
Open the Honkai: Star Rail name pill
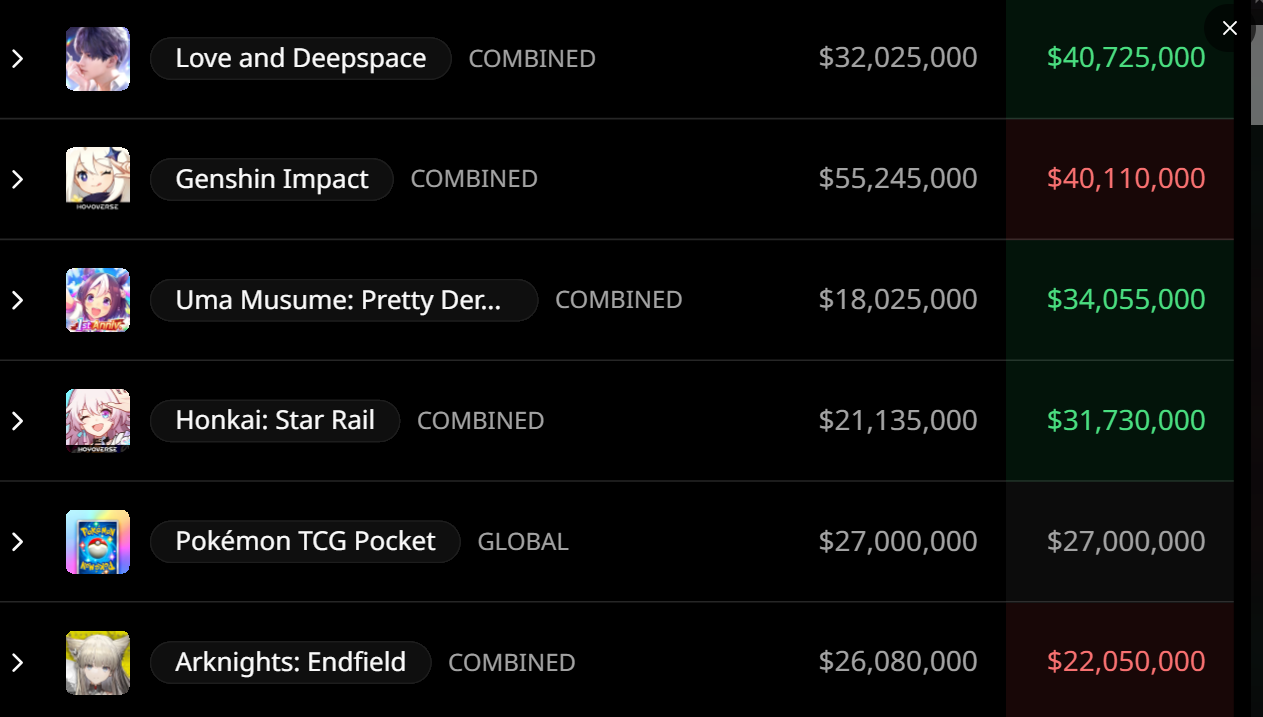(x=275, y=421)
